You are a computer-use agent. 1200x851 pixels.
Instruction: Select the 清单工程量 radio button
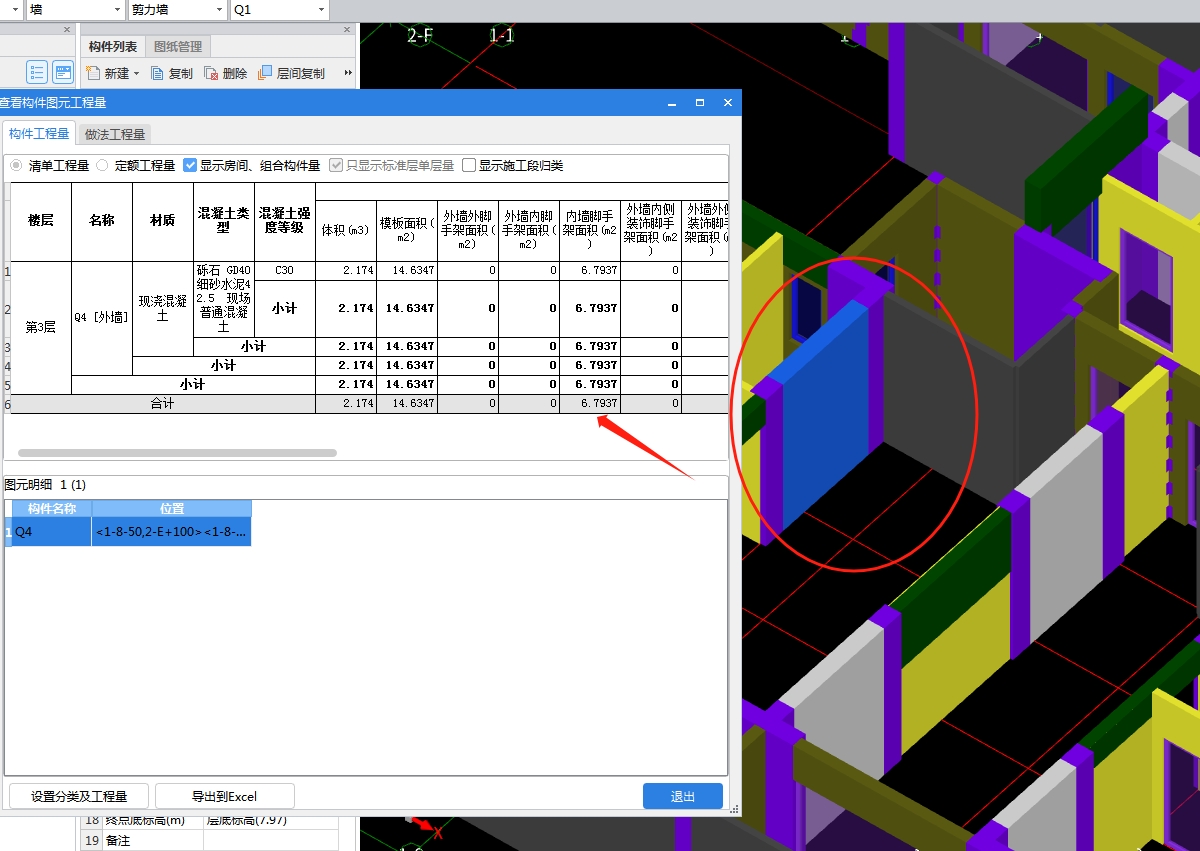[x=16, y=165]
